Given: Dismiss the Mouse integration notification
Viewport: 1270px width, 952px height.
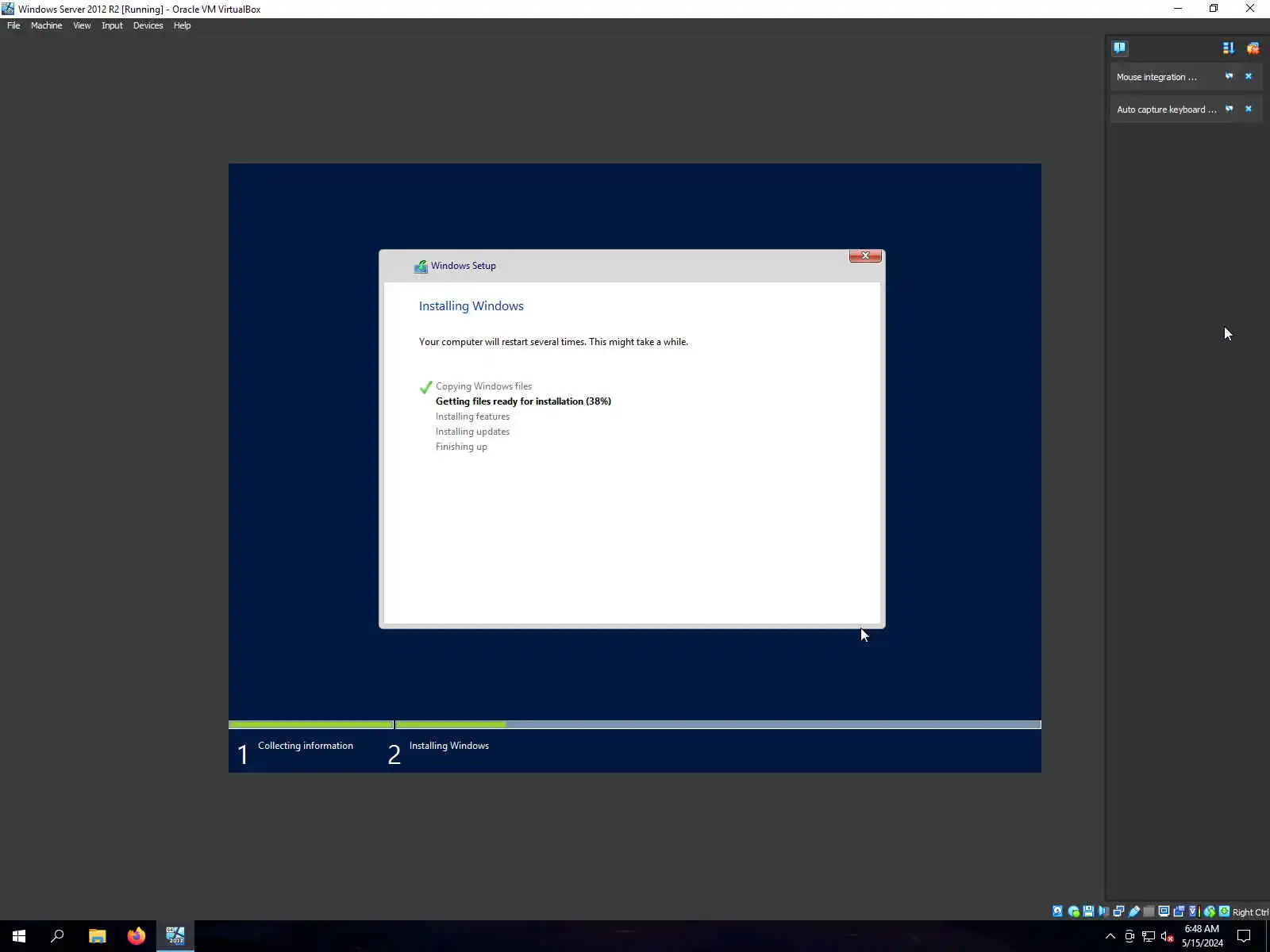Looking at the screenshot, I should tap(1249, 76).
